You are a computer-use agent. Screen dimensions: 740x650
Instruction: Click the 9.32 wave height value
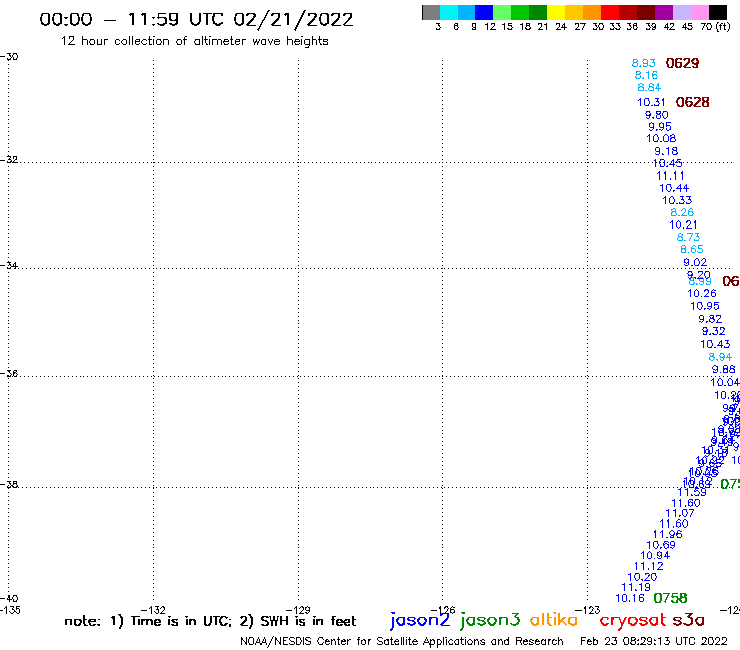(x=714, y=331)
